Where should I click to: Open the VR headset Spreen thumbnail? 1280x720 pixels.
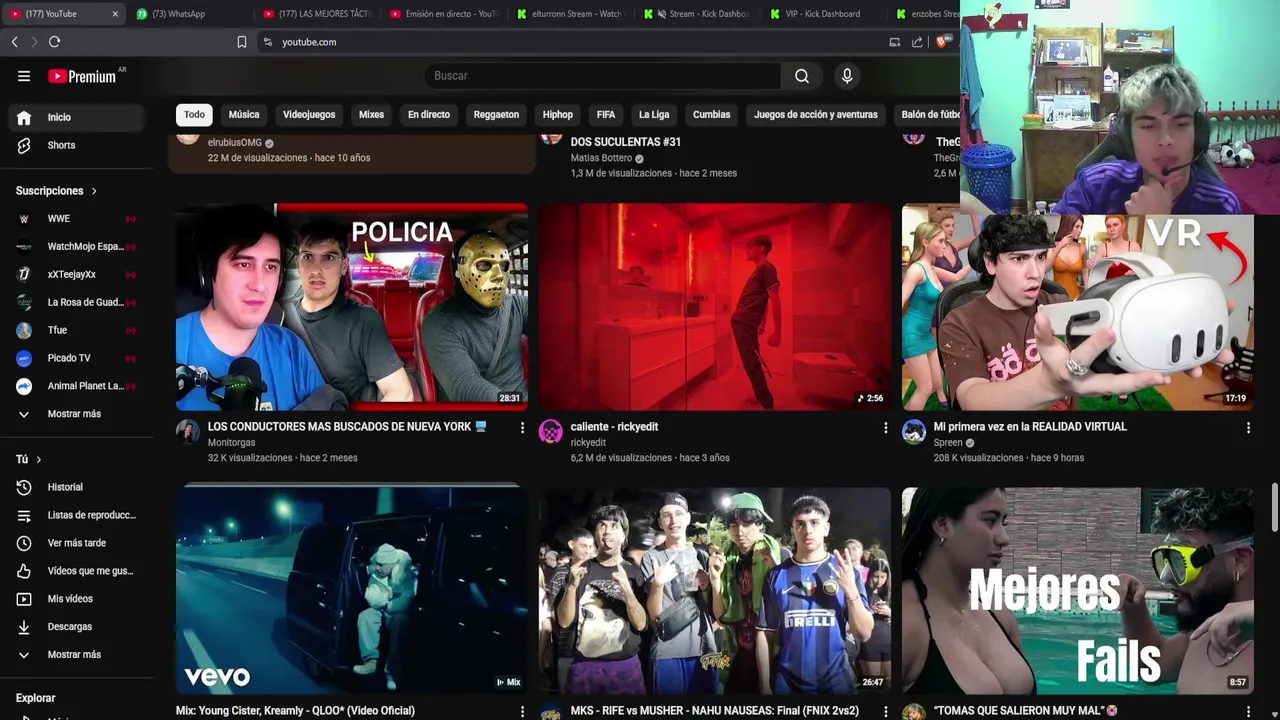coord(1078,312)
